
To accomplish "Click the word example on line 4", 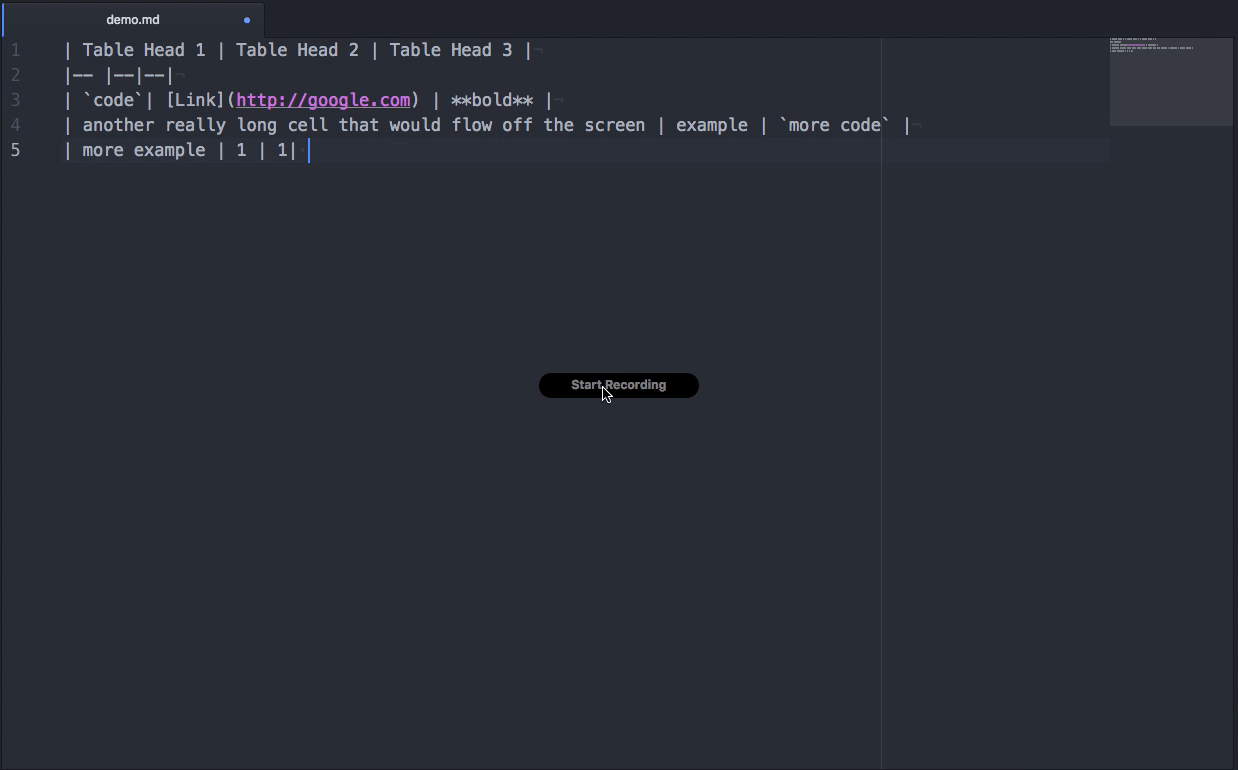I will tap(712, 124).
